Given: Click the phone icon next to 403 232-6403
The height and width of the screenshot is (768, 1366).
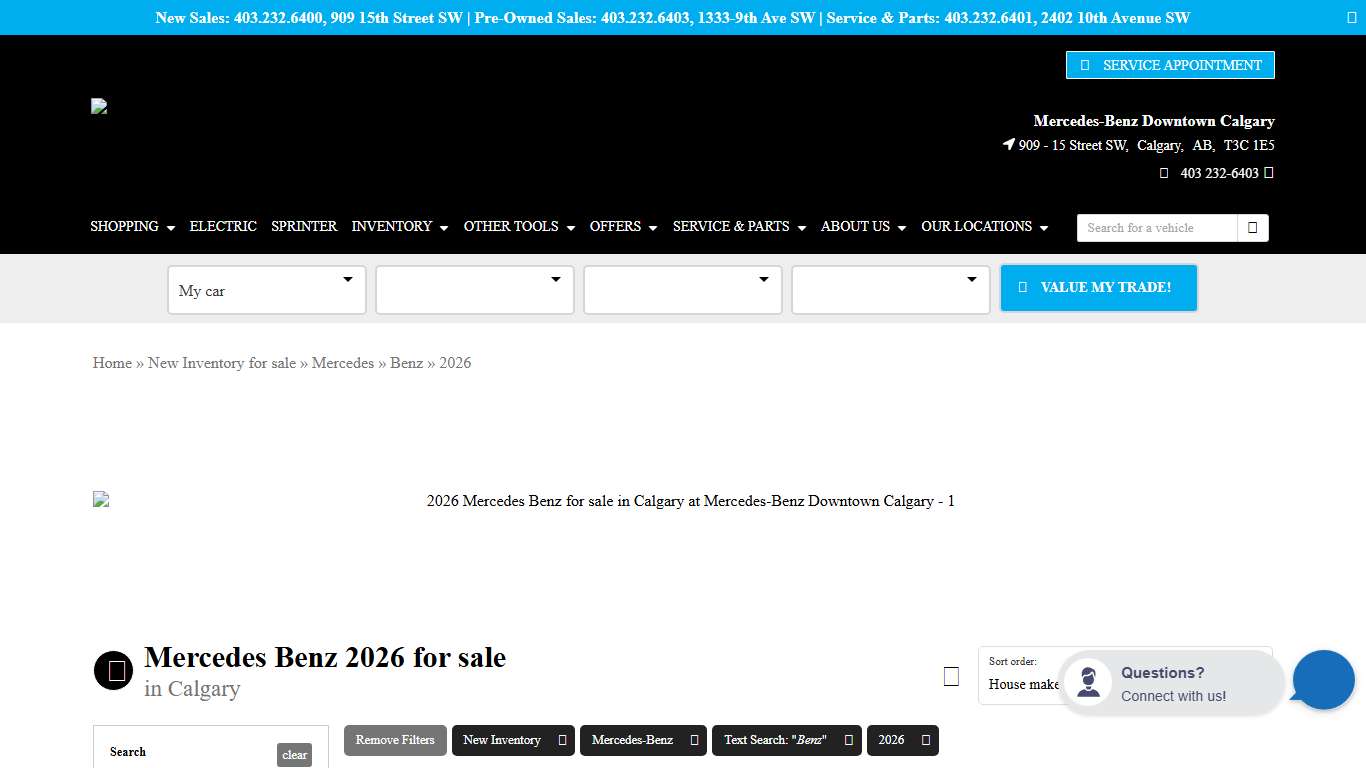Looking at the screenshot, I should click(x=1164, y=173).
